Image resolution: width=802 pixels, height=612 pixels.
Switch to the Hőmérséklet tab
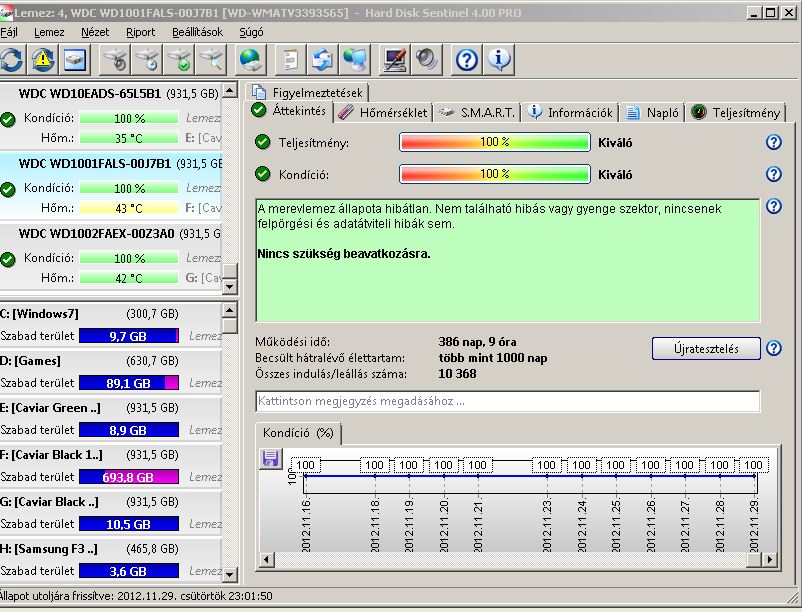(x=383, y=112)
